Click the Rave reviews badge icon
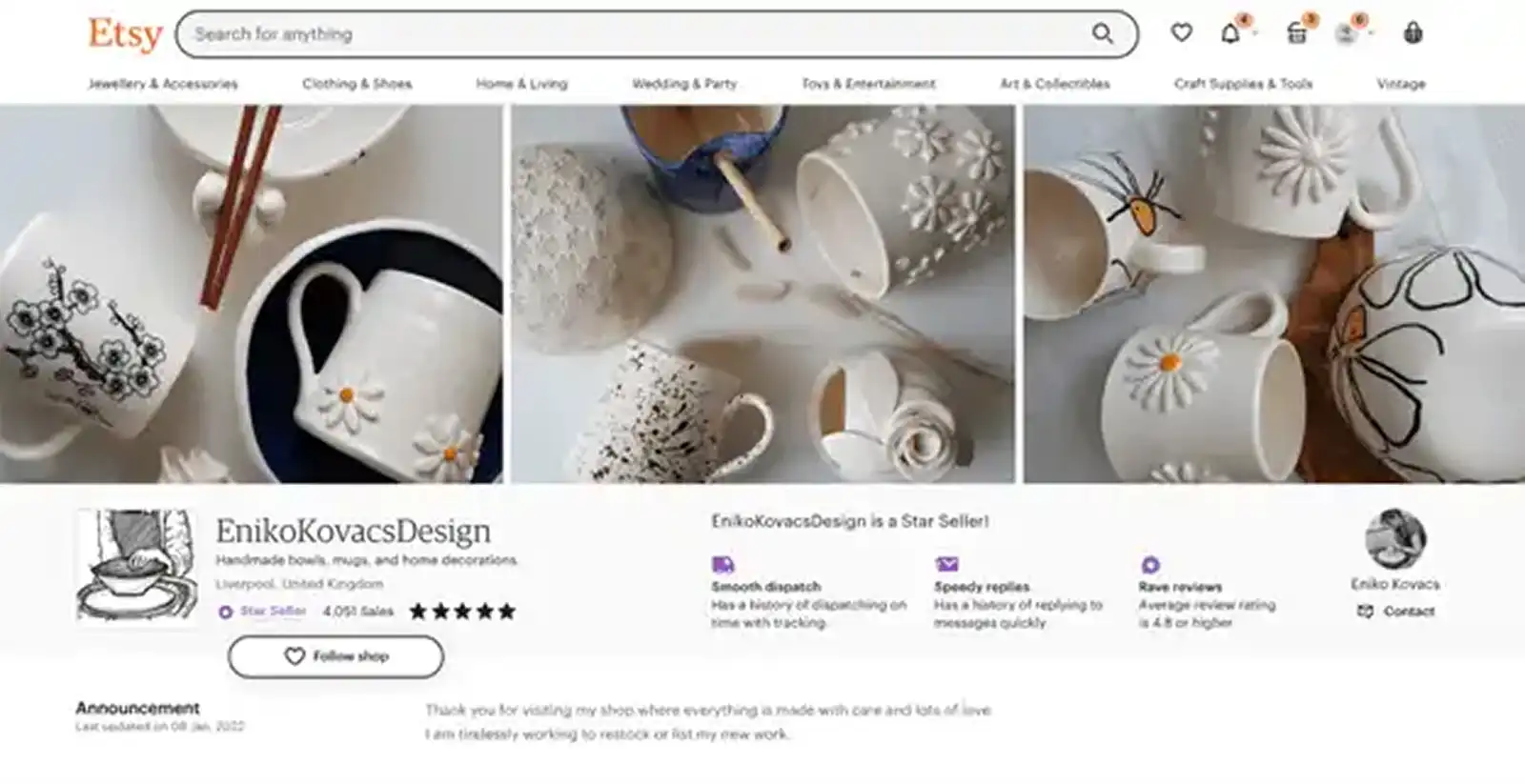Viewport: 1525px width, 784px height. tap(1149, 564)
